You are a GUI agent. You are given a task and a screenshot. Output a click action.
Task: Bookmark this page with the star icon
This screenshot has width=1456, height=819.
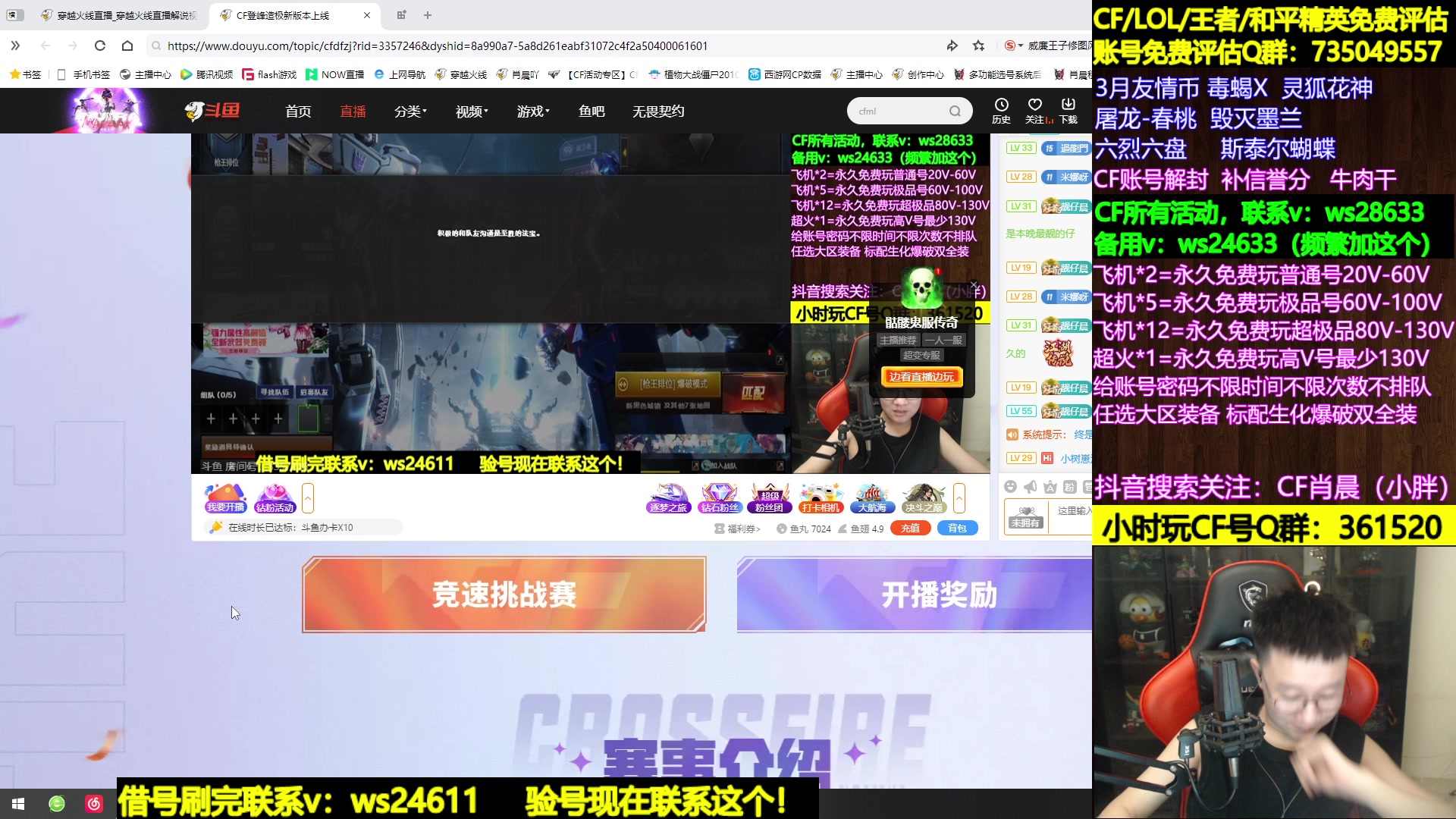coord(979,45)
